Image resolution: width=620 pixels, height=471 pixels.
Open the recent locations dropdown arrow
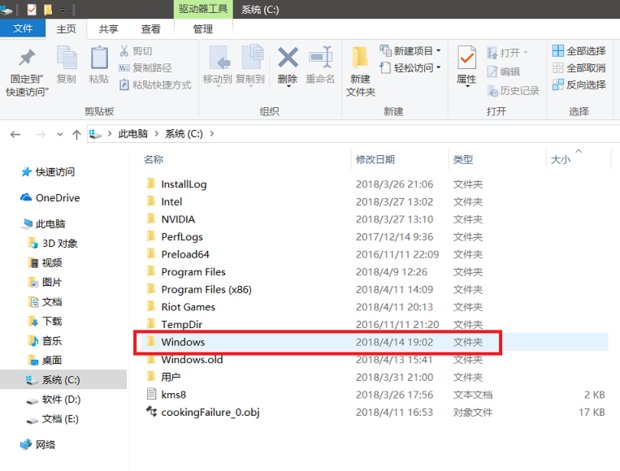[x=60, y=134]
